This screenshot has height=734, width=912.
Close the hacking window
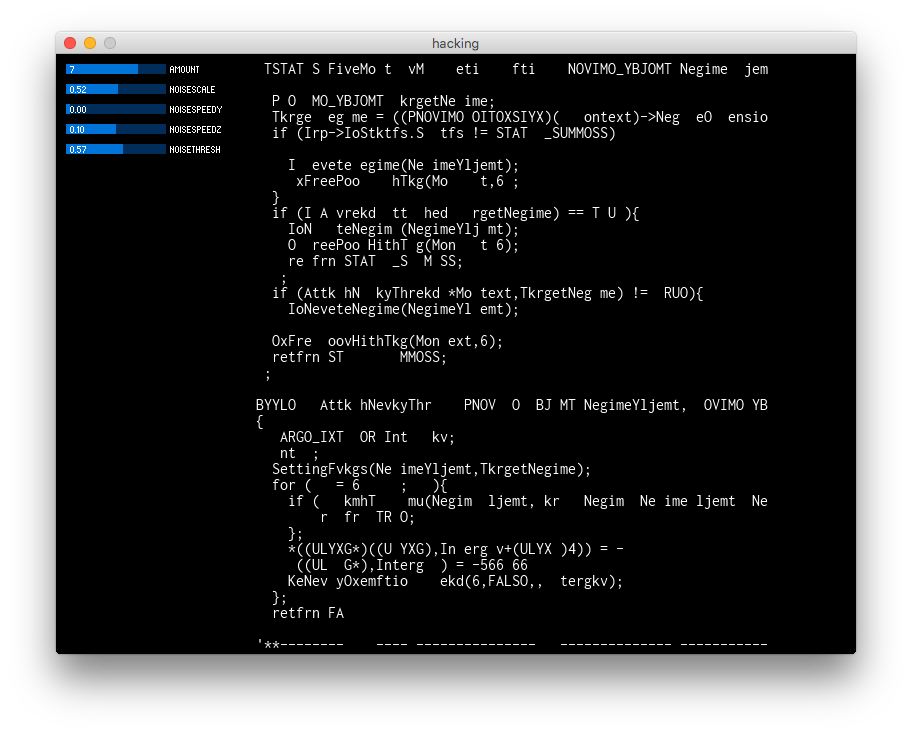pyautogui.click(x=70, y=43)
